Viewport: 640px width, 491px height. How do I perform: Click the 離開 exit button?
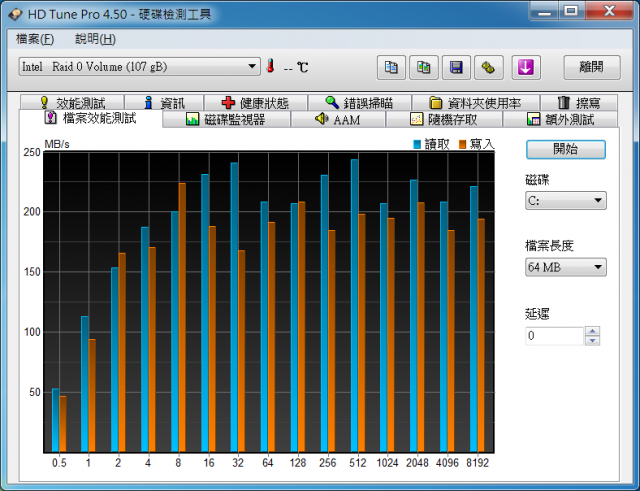592,67
